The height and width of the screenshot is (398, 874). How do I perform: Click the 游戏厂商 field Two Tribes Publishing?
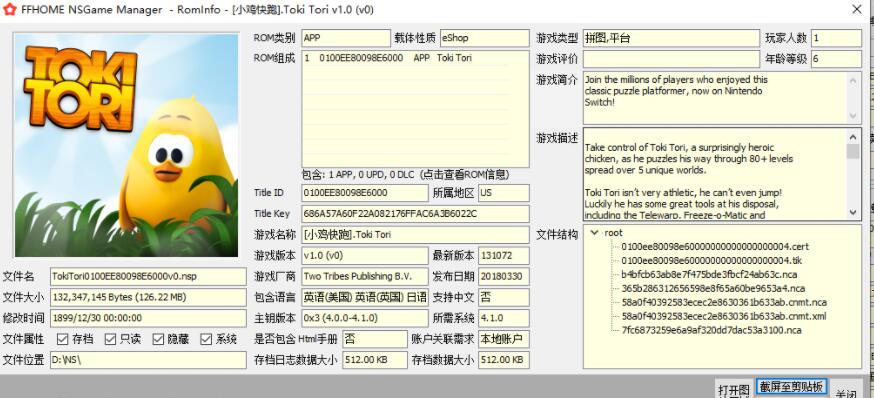click(365, 276)
